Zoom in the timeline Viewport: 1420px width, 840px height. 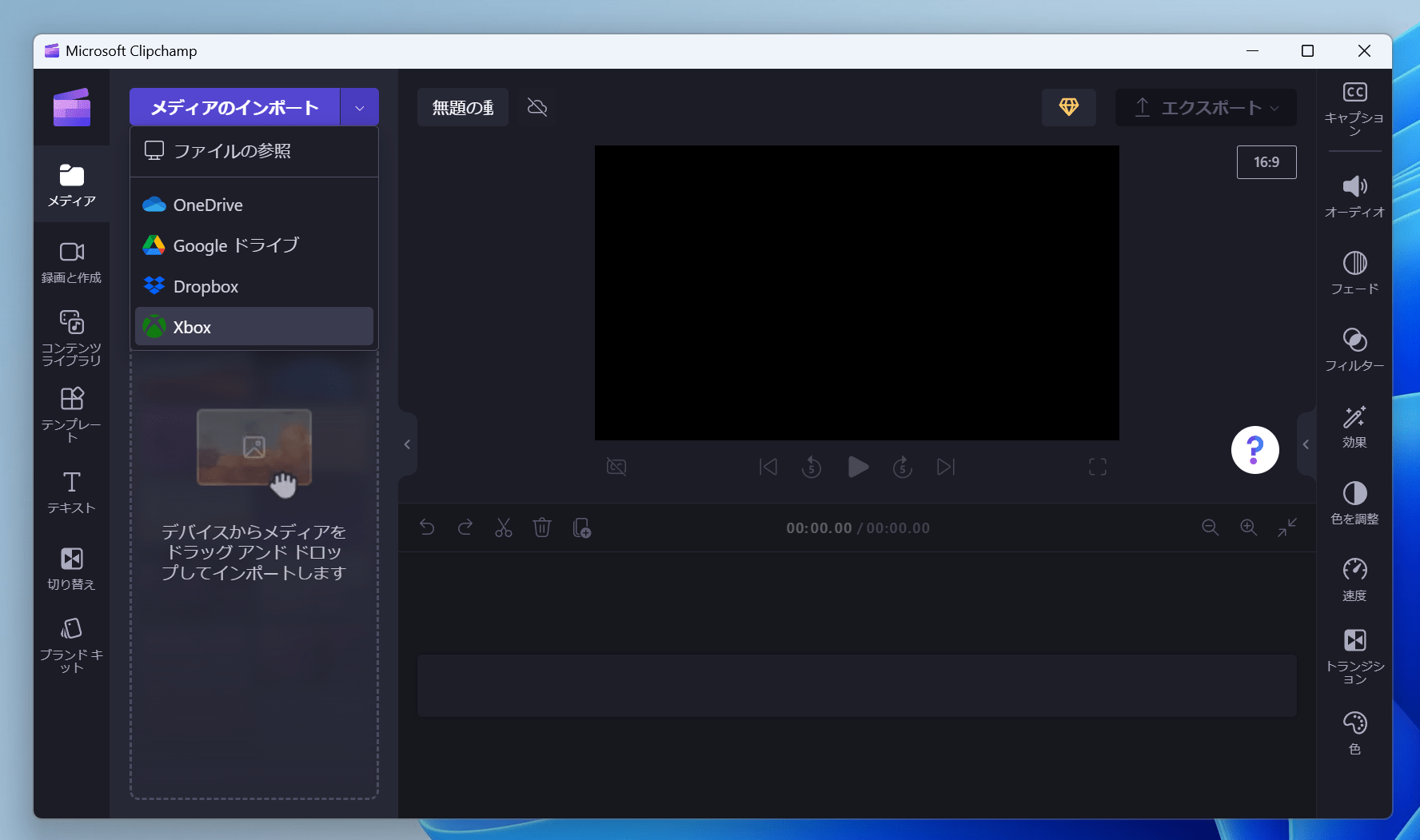[x=1249, y=527]
